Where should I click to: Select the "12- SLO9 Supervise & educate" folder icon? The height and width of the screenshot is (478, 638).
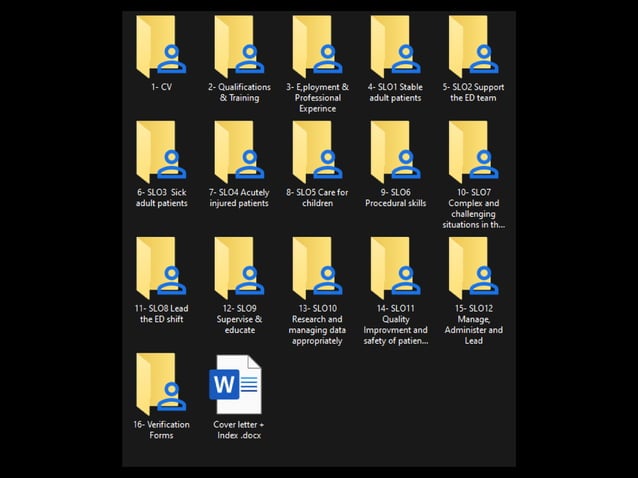pyautogui.click(x=239, y=268)
